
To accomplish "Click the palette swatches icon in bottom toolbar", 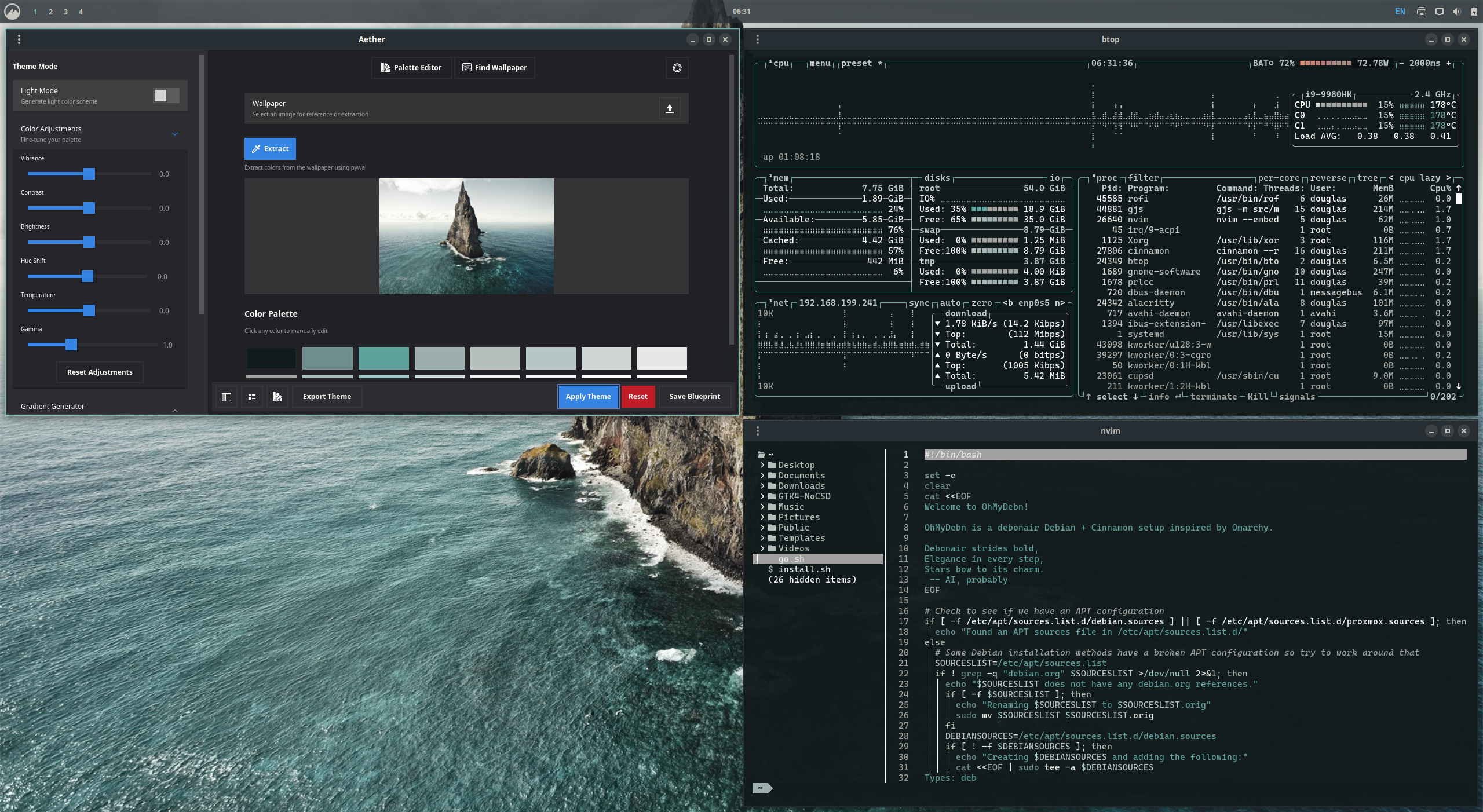I will (x=277, y=397).
